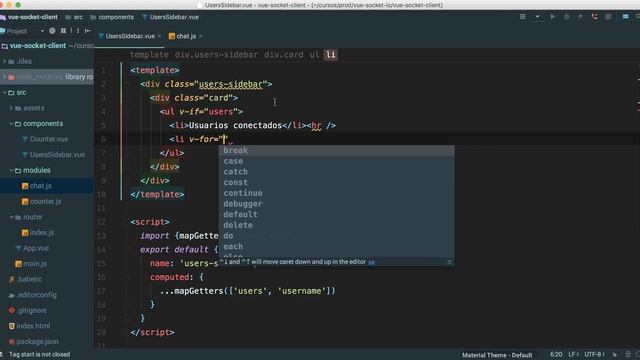
Task: Click the Stop square icon in toolbar
Action: pyautogui.click(x=608, y=17)
